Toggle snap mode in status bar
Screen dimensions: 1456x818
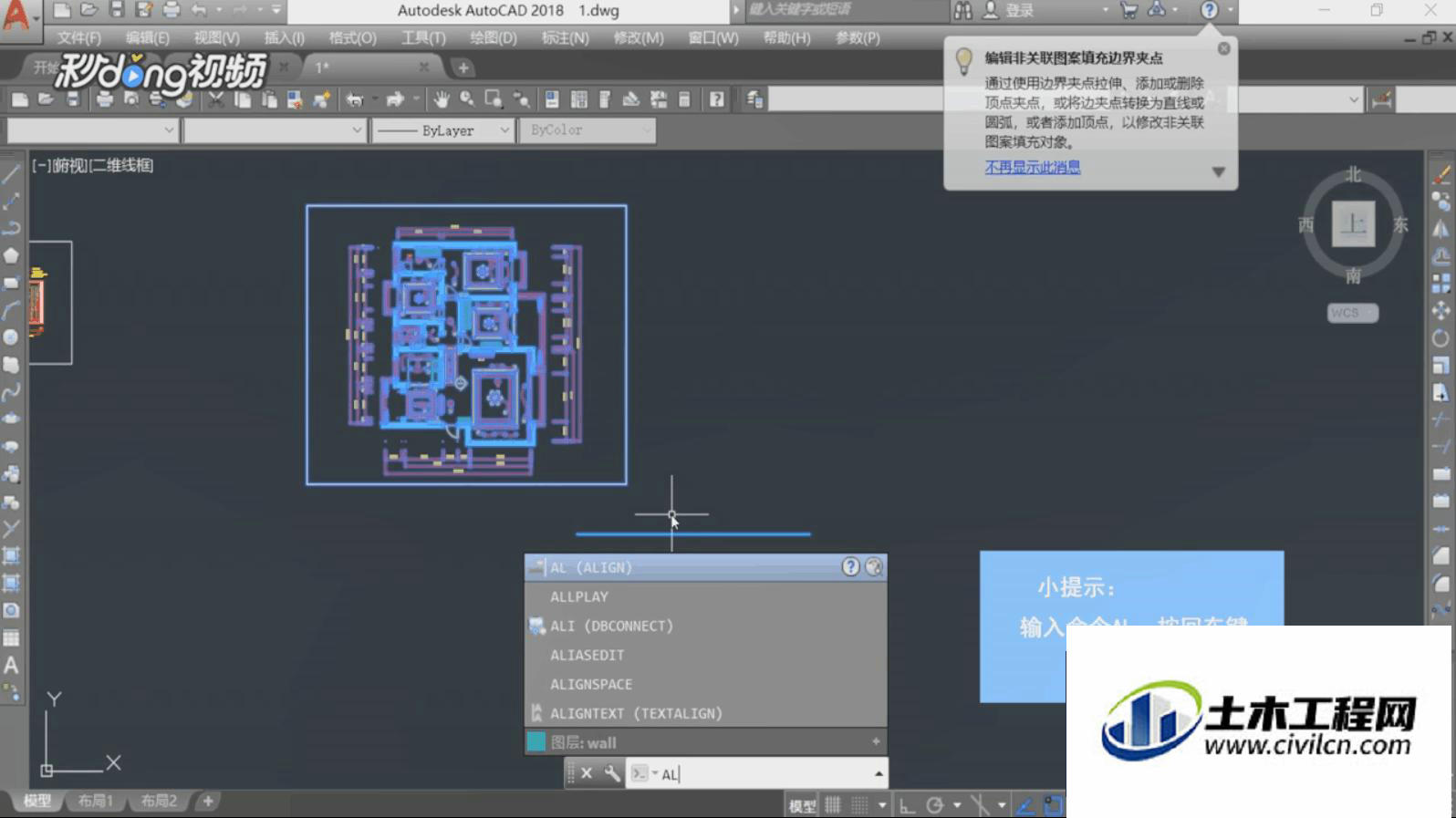point(859,805)
